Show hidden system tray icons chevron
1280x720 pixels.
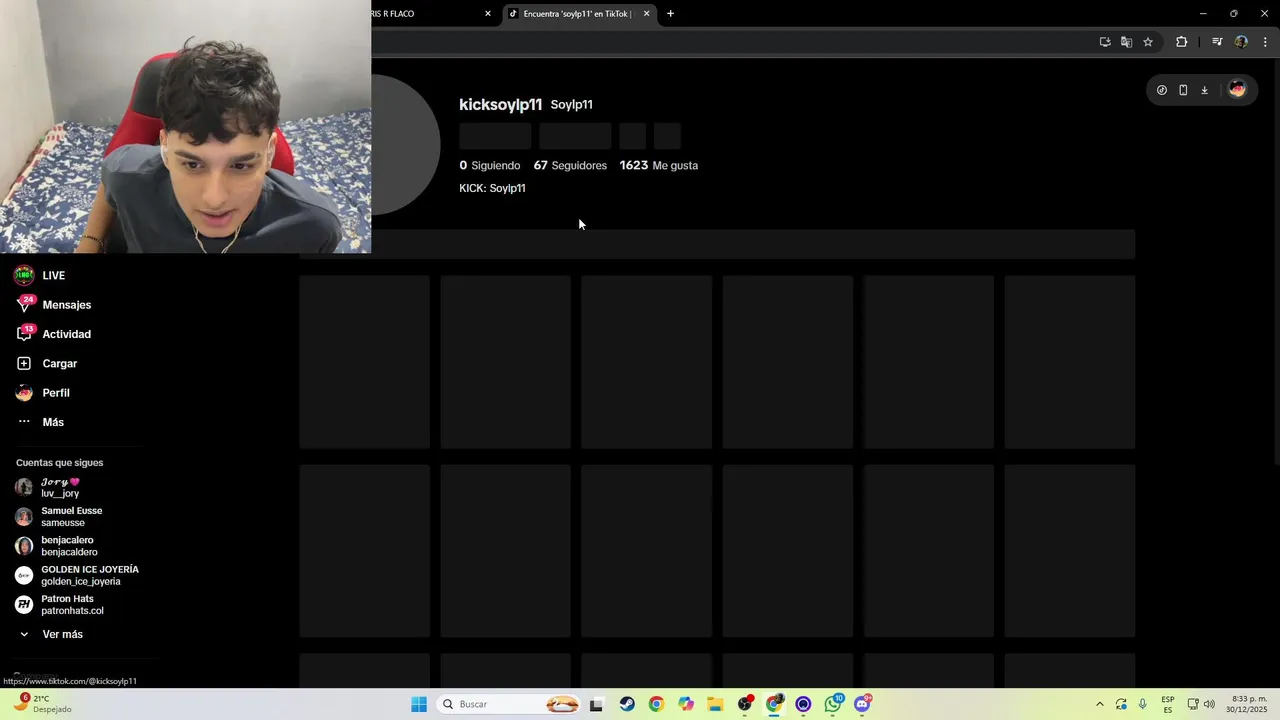[1099, 704]
